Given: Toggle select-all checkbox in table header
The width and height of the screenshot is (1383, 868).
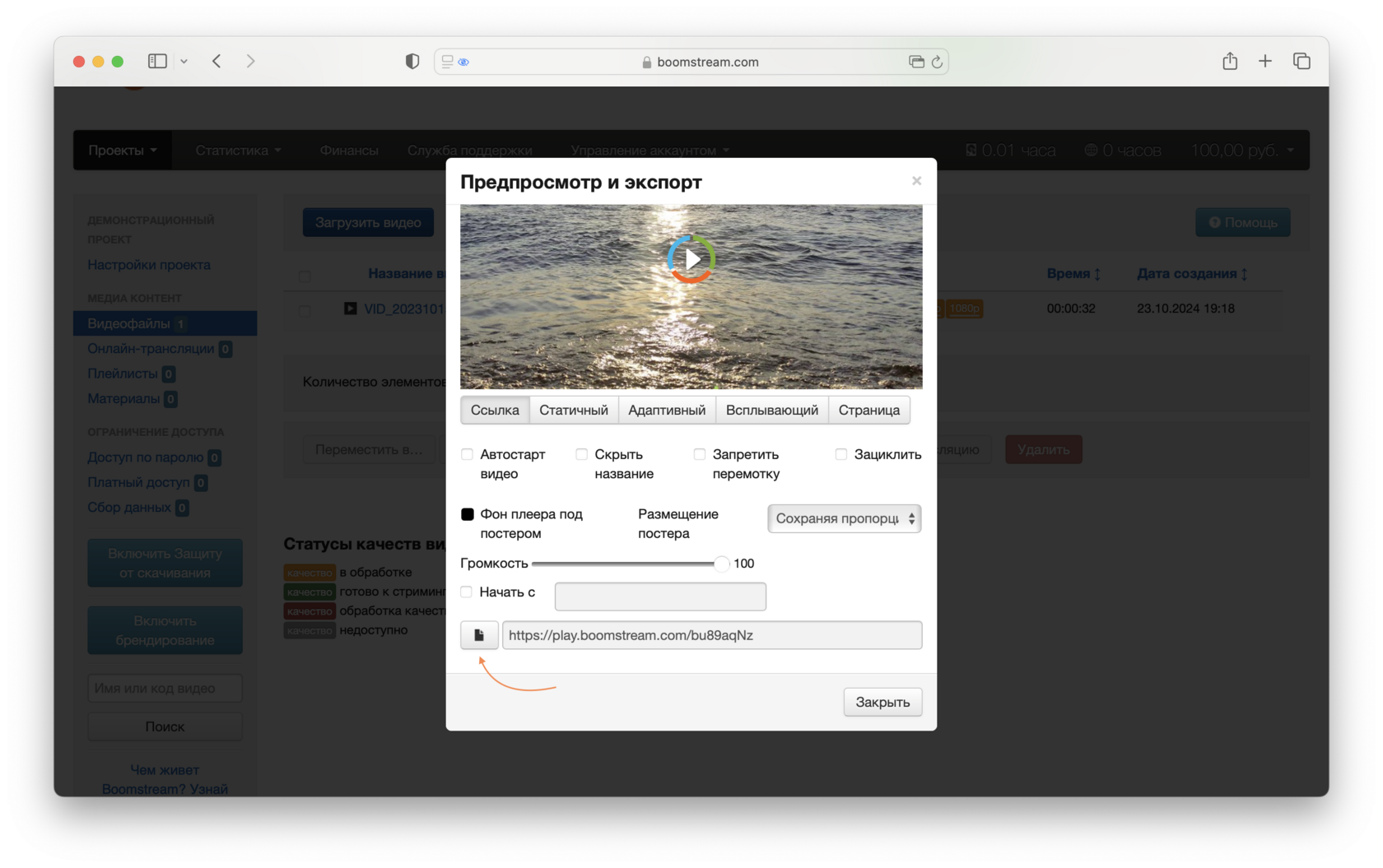Looking at the screenshot, I should click(305, 276).
